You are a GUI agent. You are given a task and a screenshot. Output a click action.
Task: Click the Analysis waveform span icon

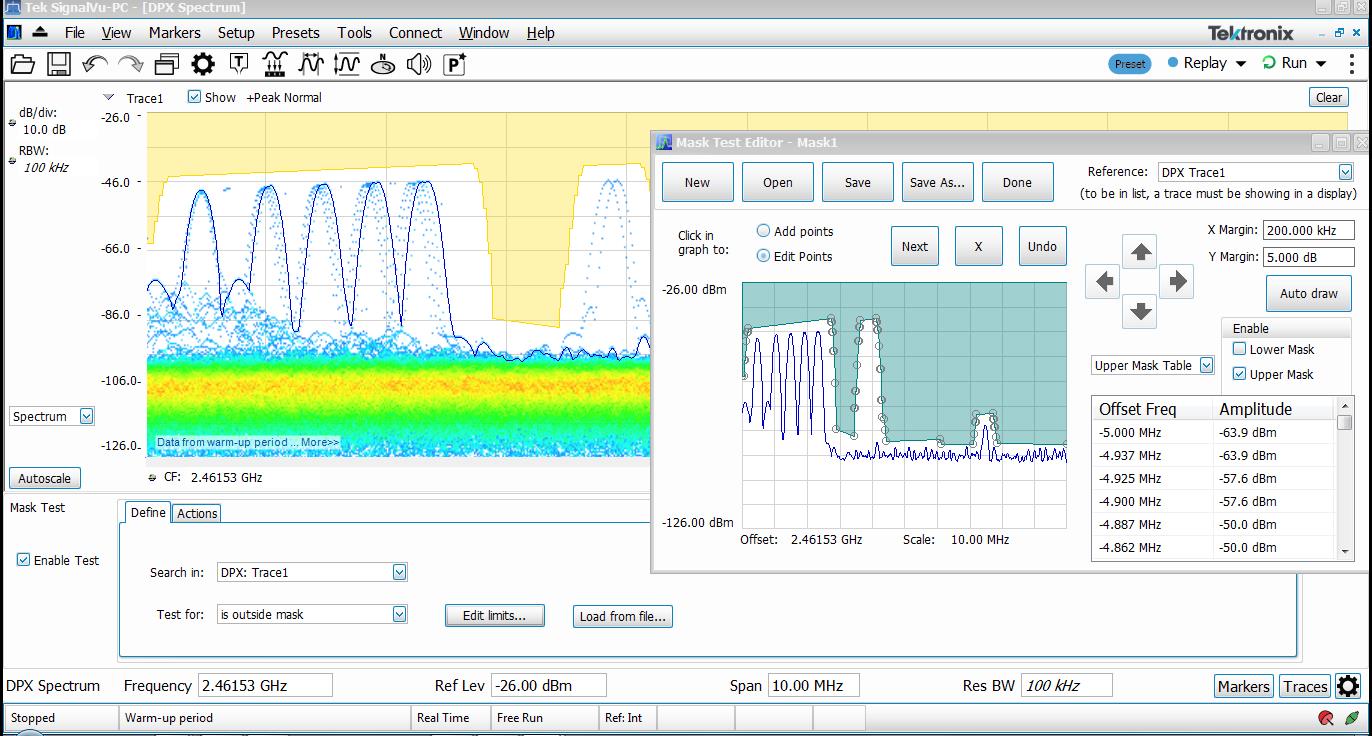(x=311, y=65)
